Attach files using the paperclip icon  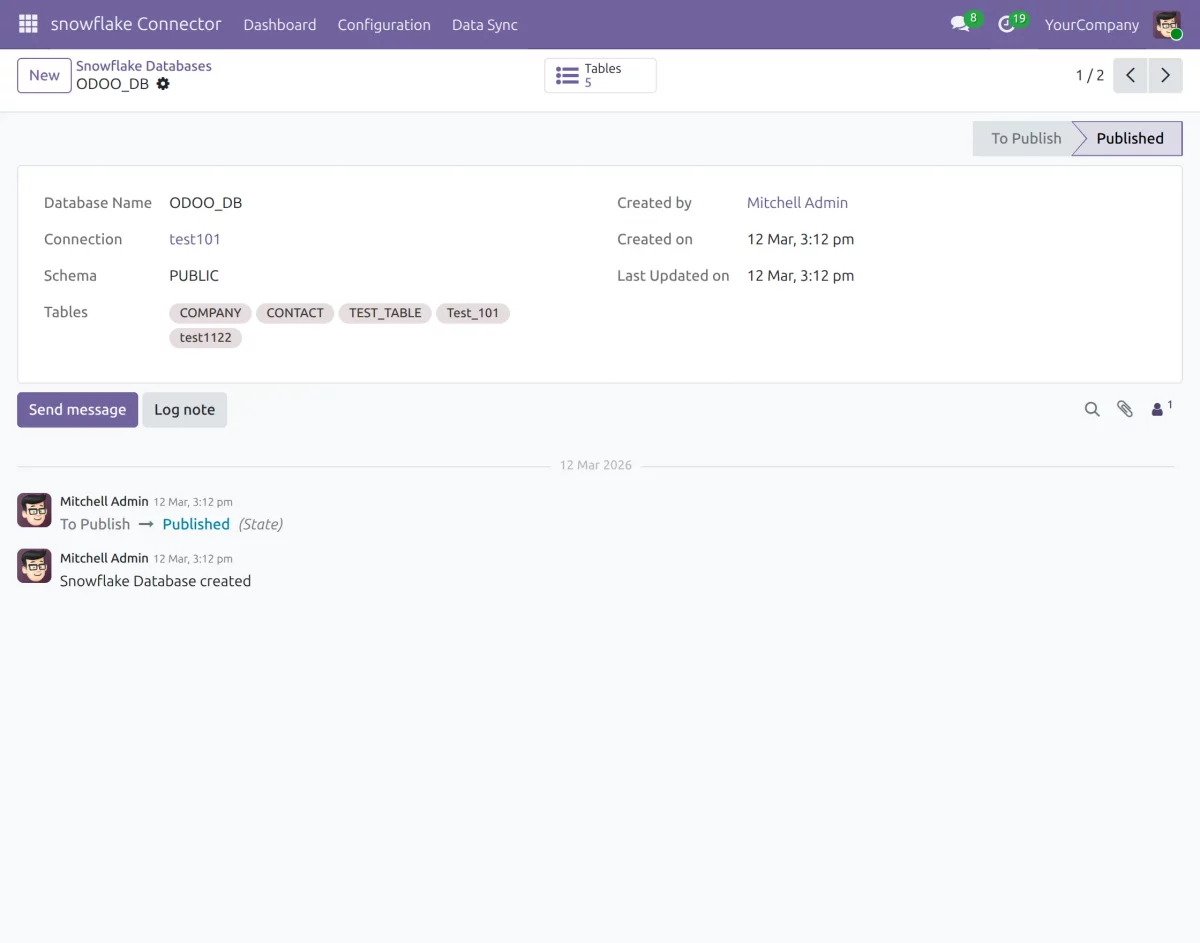1125,409
